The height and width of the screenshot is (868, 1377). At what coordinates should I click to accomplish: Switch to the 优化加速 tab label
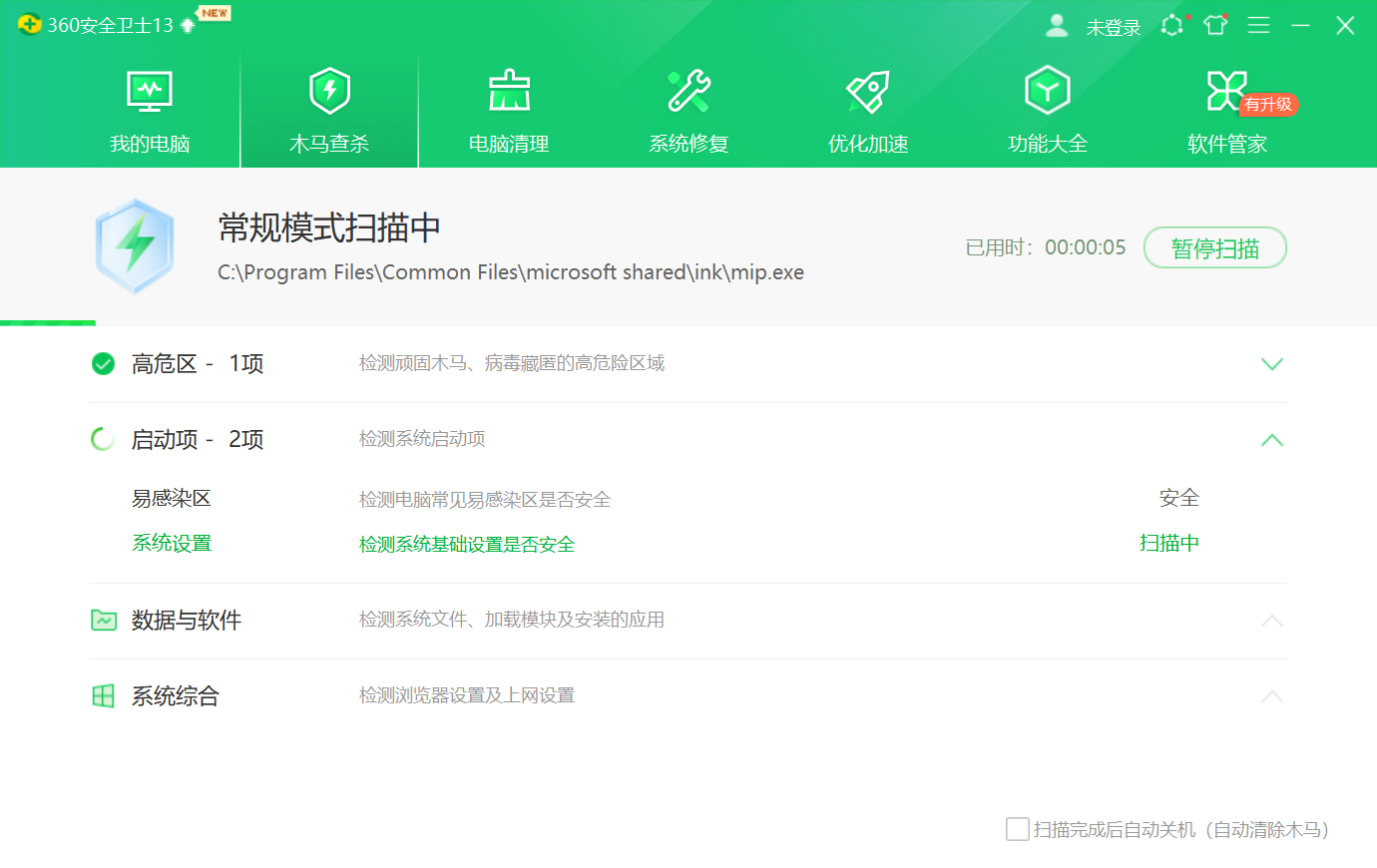(x=868, y=144)
